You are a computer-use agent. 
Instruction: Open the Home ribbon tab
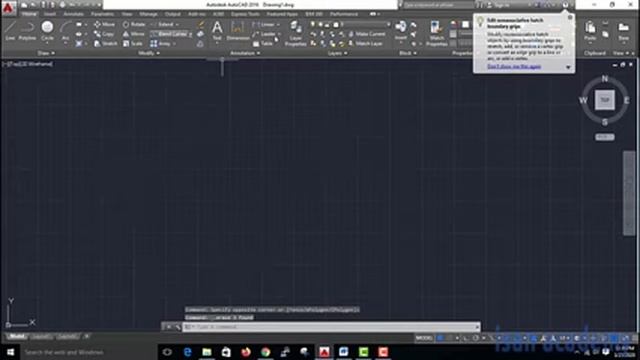tap(29, 14)
